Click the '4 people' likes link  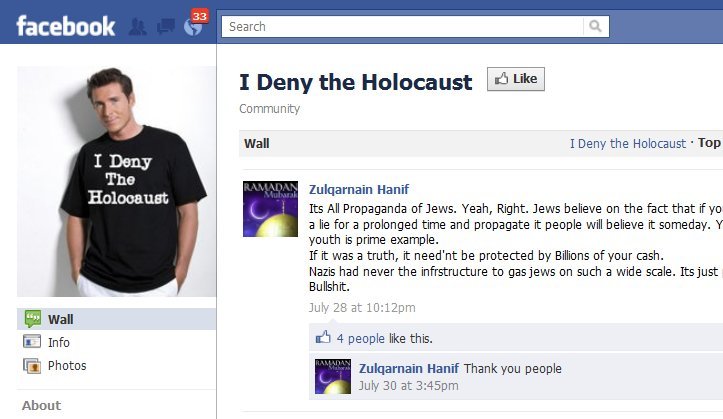pyautogui.click(x=361, y=338)
